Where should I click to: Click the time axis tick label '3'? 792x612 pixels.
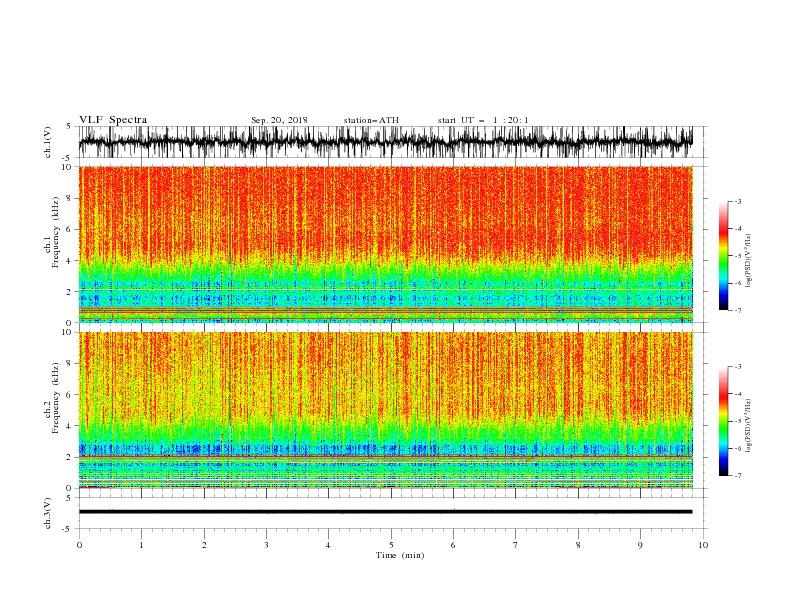point(266,545)
